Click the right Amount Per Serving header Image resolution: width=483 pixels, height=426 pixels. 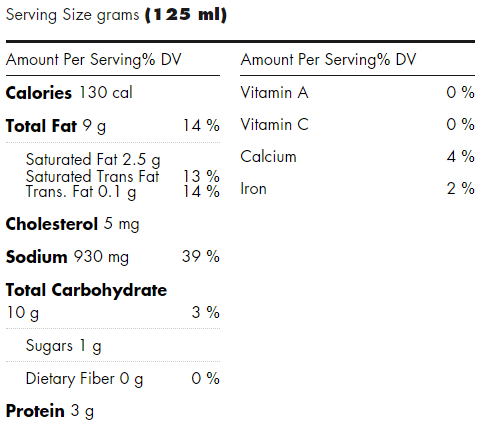pyautogui.click(x=328, y=60)
